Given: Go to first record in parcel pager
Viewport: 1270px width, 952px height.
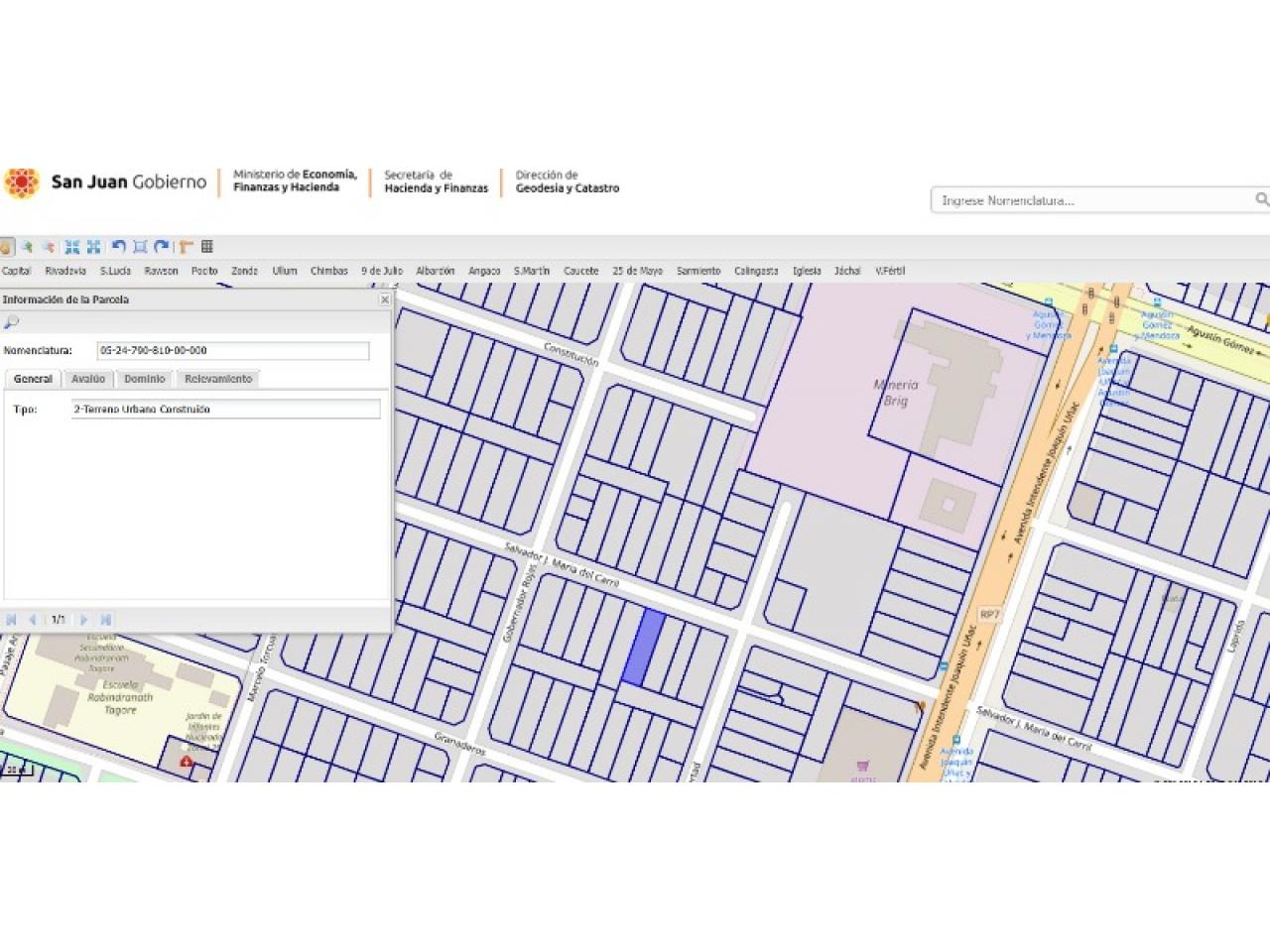Looking at the screenshot, I should [x=11, y=620].
